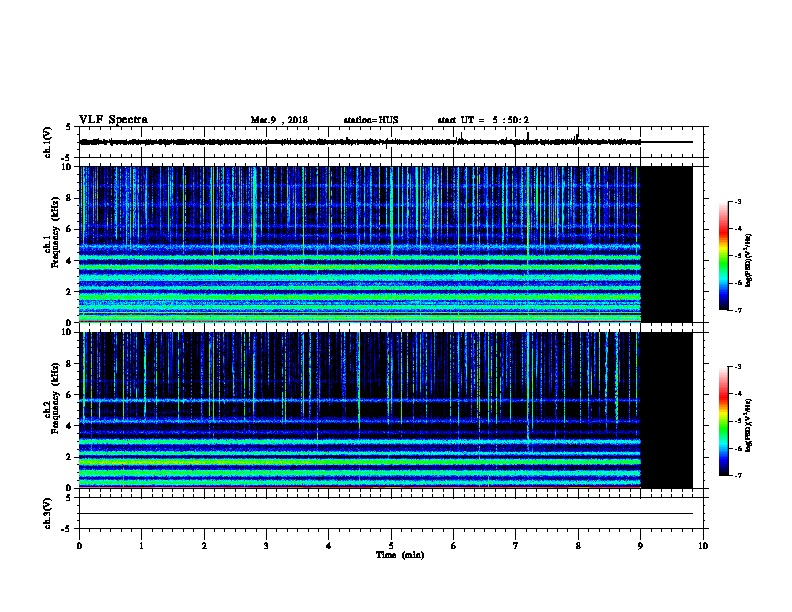Click time axis tick label "10"
792x612 pixels.
[x=703, y=546]
